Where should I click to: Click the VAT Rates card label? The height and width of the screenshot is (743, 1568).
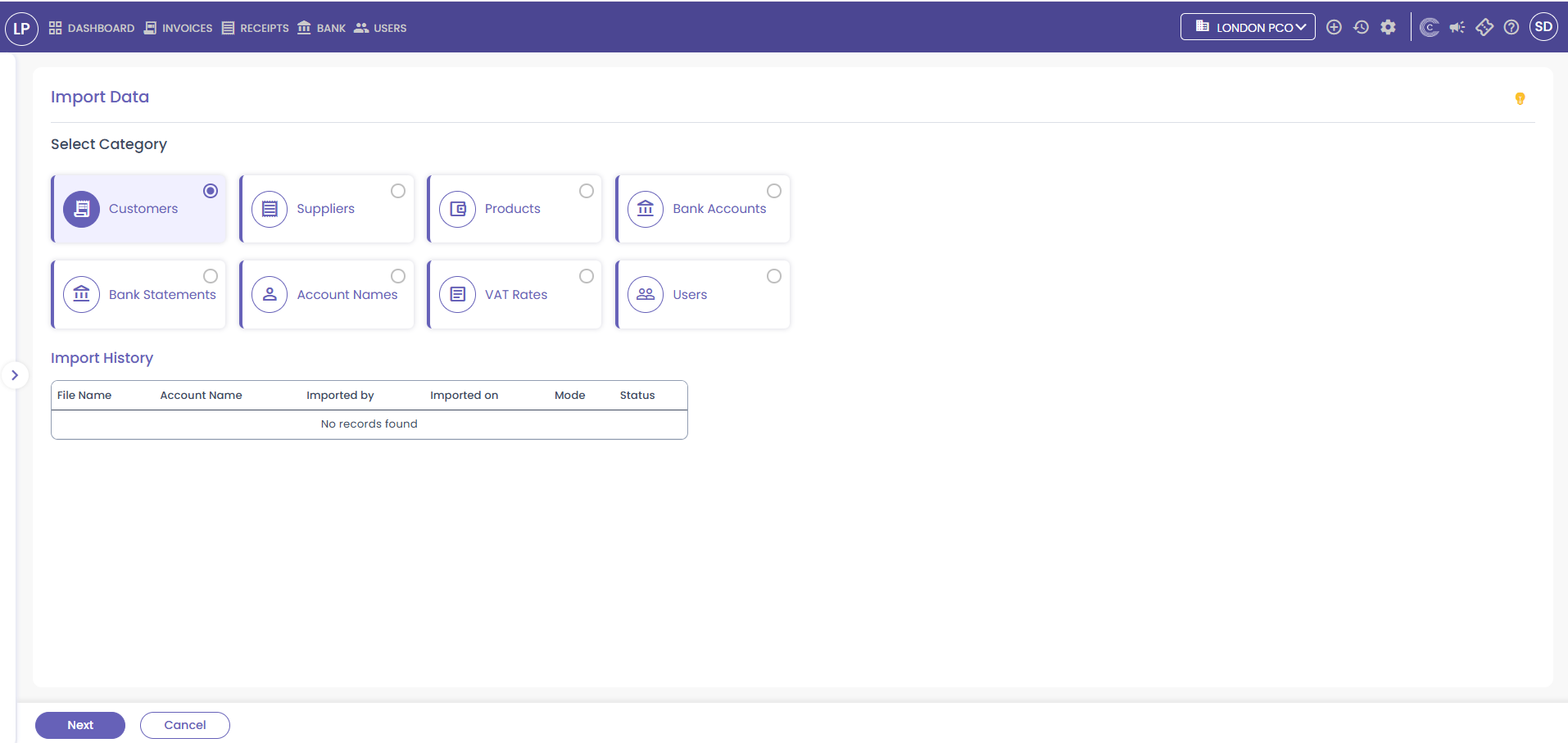click(x=516, y=294)
